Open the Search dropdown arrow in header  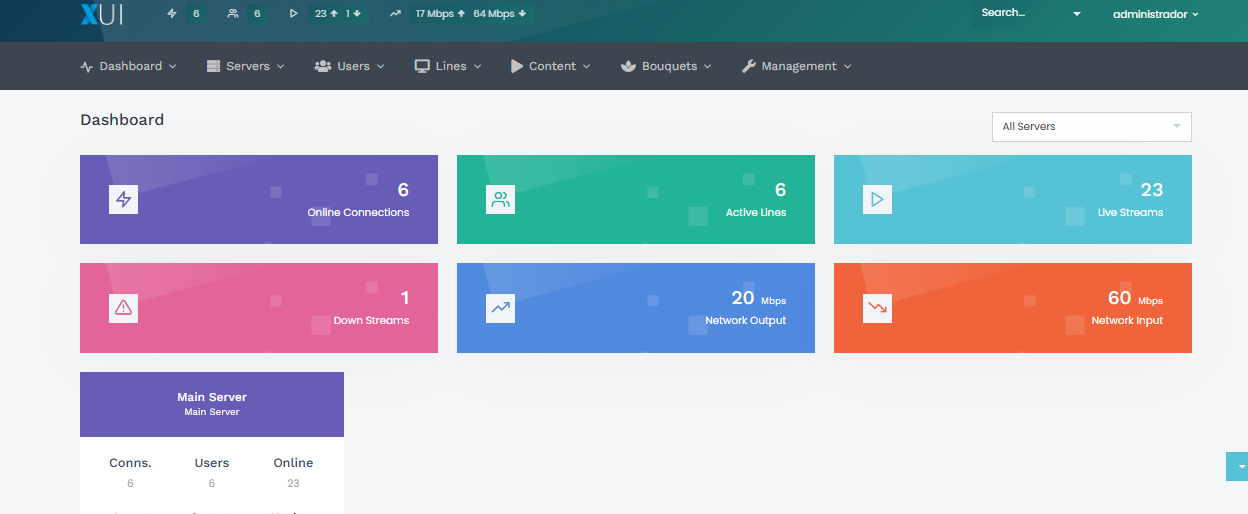tap(1077, 14)
